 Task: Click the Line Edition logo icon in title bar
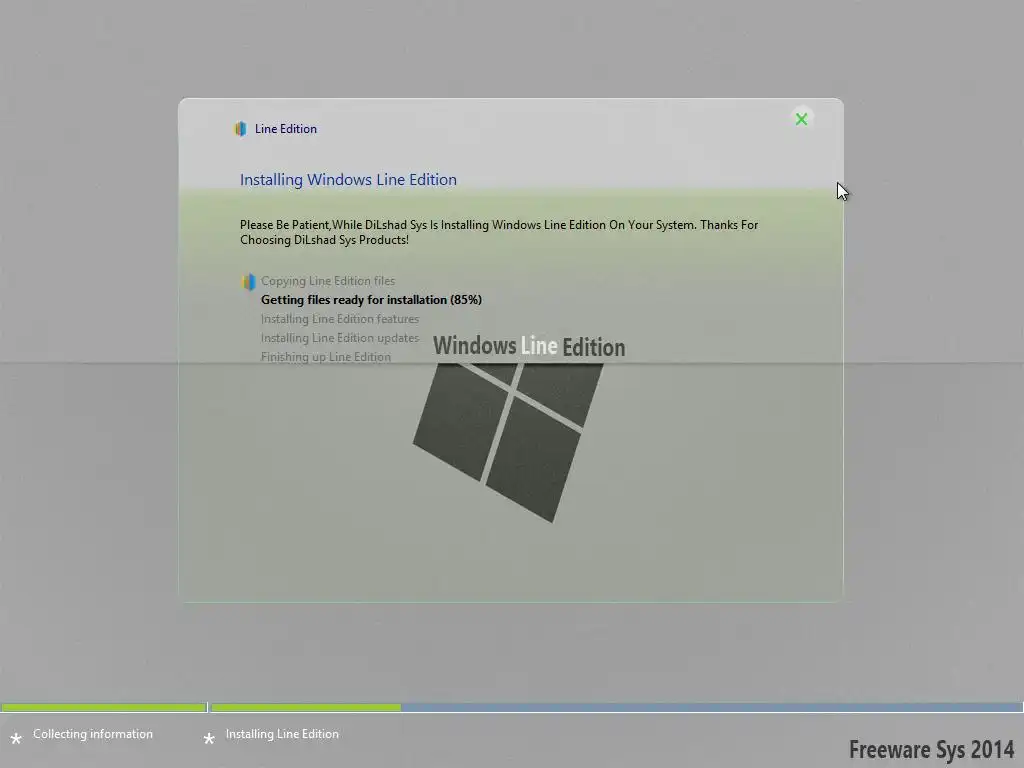[x=240, y=129]
